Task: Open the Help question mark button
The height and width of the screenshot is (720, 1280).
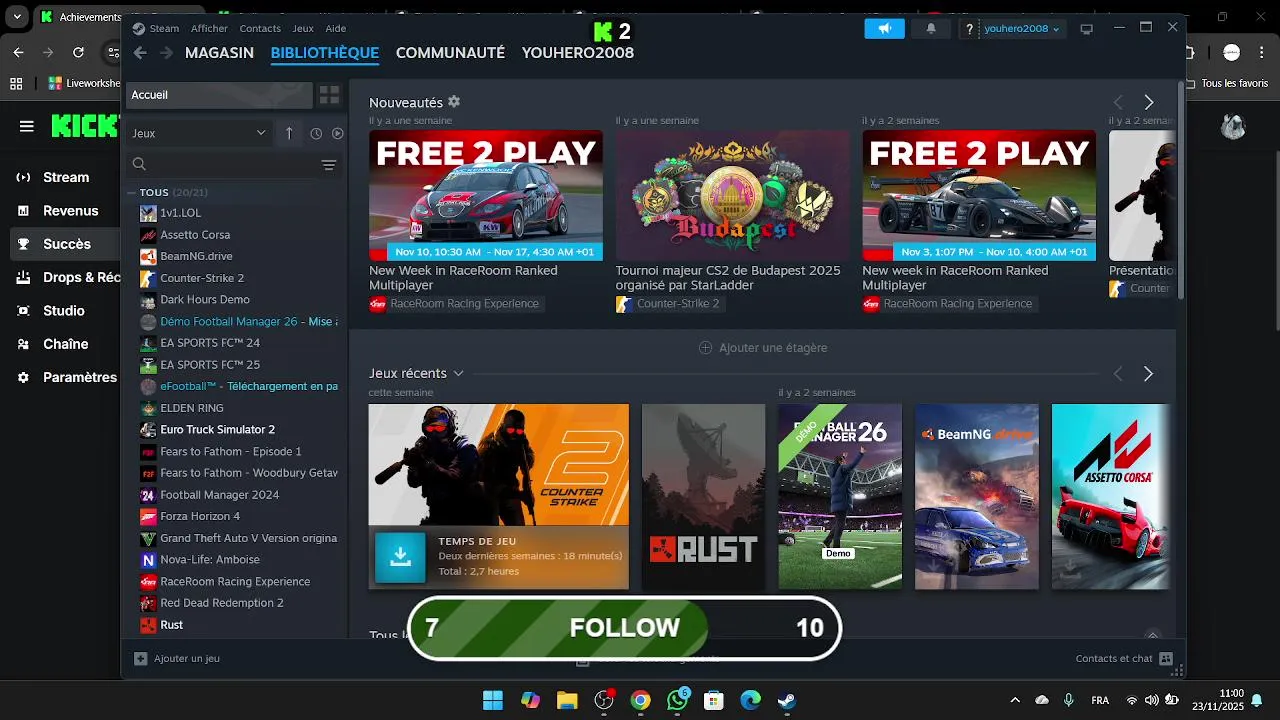Action: point(969,29)
